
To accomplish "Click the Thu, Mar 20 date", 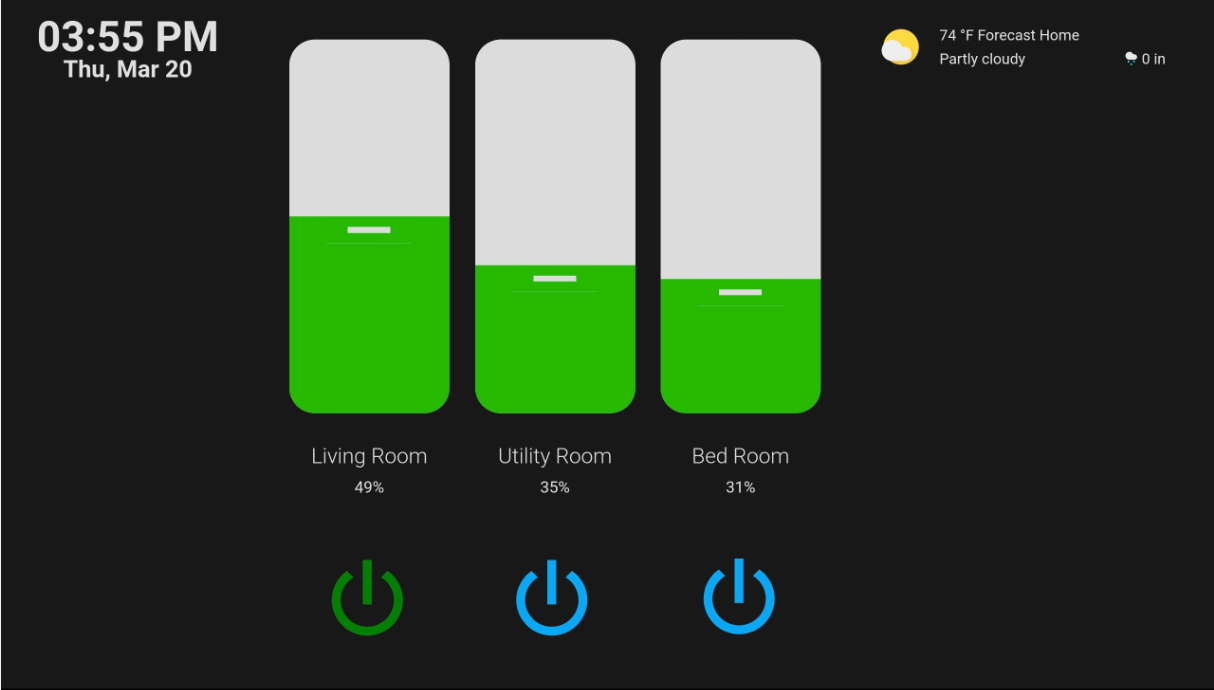I will (x=128, y=70).
